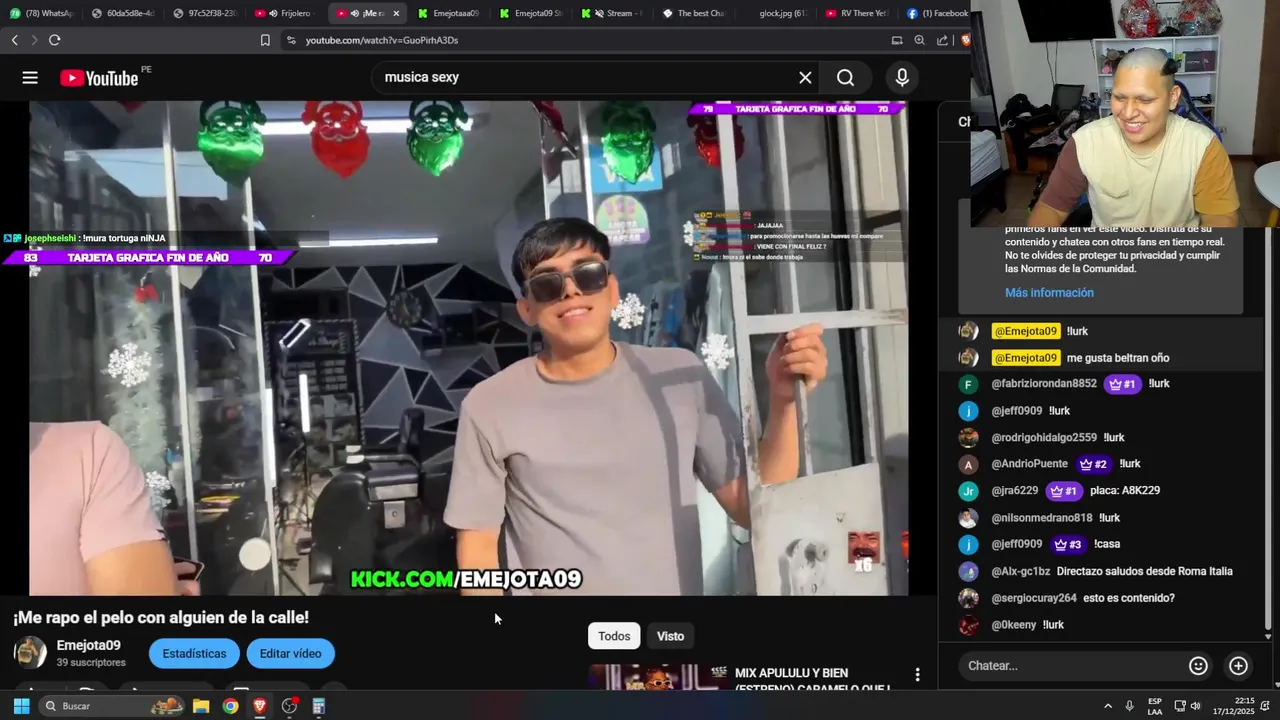
Task: Click the video player to pause
Action: (x=468, y=348)
